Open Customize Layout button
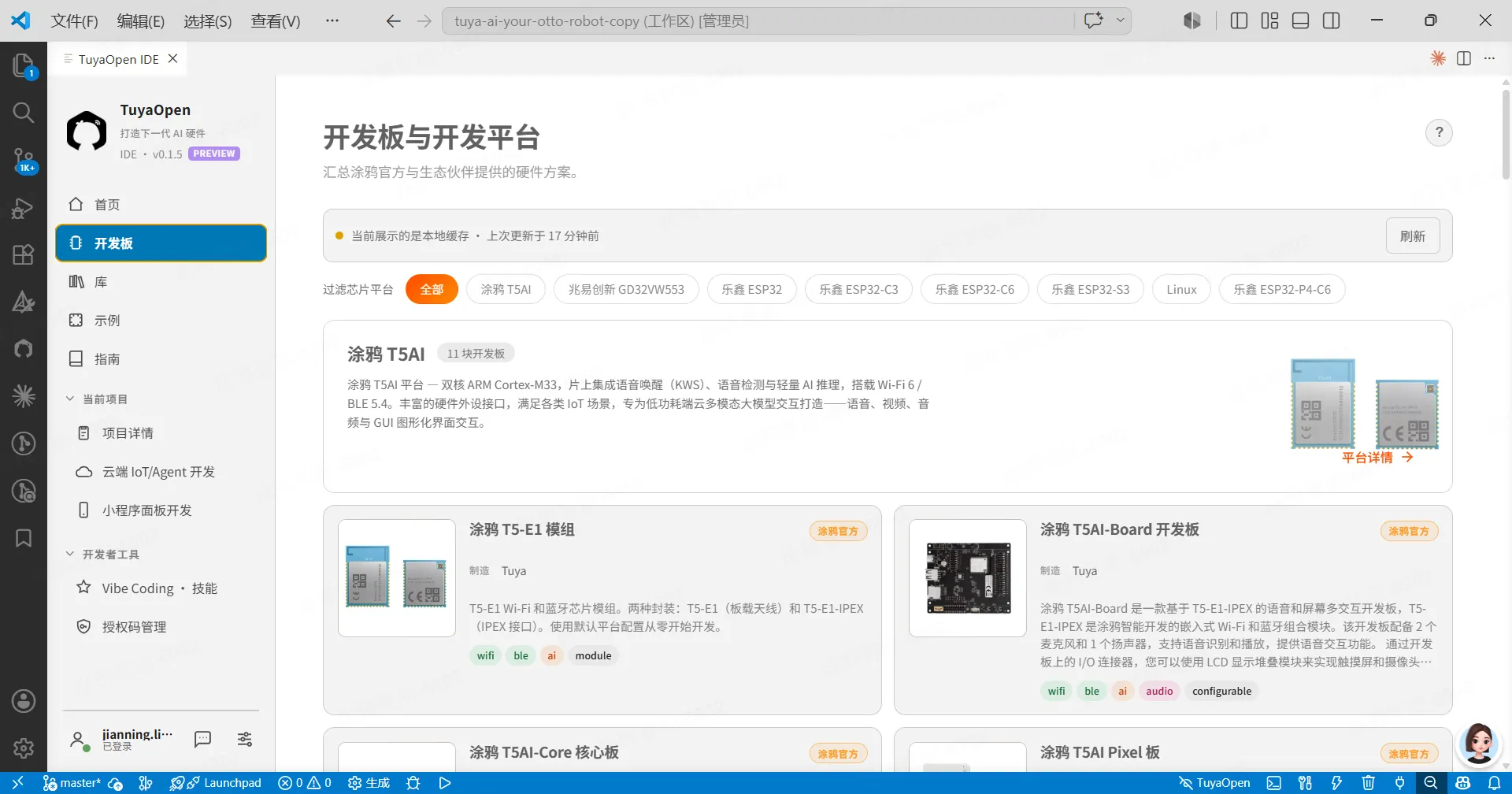 tap(1269, 20)
